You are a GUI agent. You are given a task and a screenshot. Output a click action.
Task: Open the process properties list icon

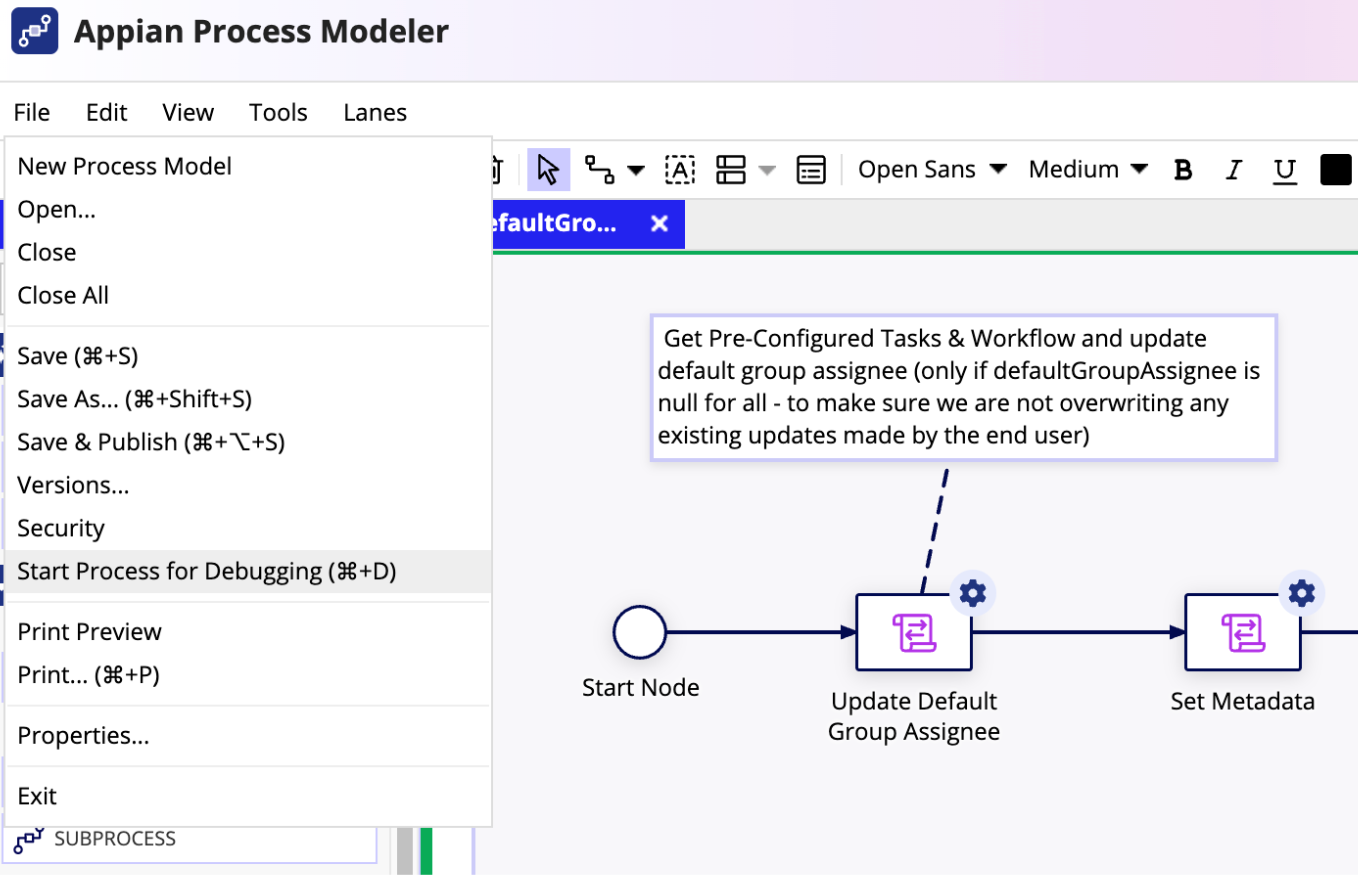[x=811, y=170]
